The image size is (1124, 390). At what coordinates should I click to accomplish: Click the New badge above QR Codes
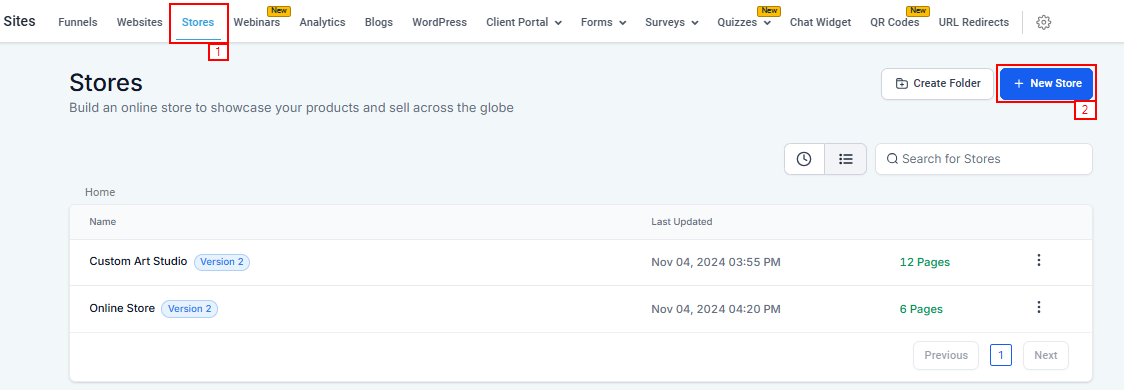pos(918,11)
